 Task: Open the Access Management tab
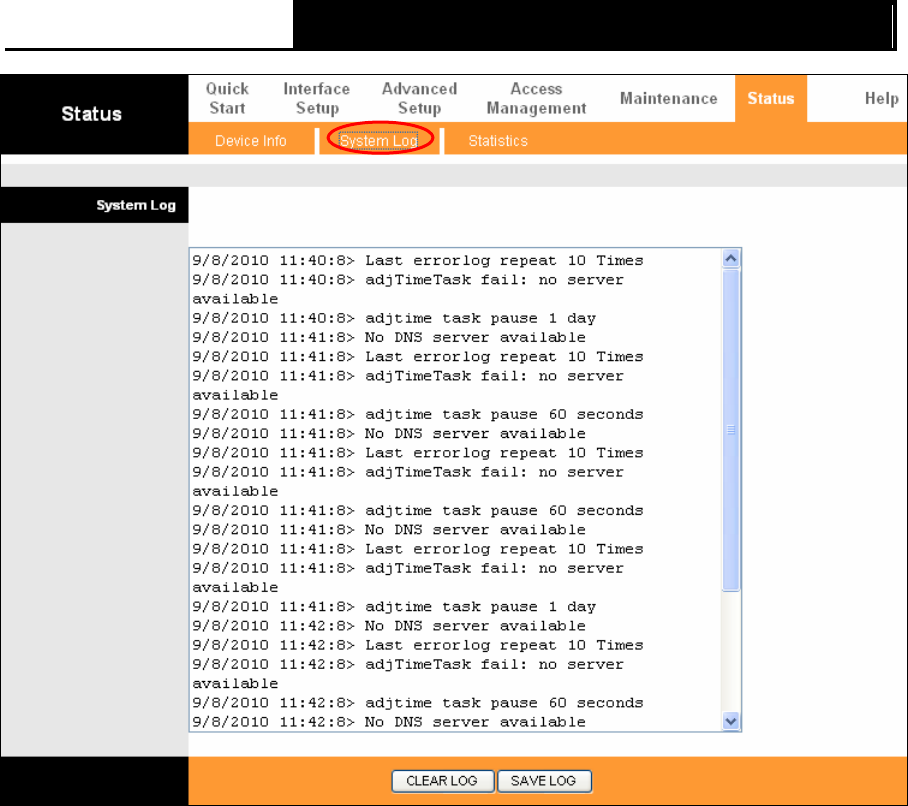[x=536, y=98]
